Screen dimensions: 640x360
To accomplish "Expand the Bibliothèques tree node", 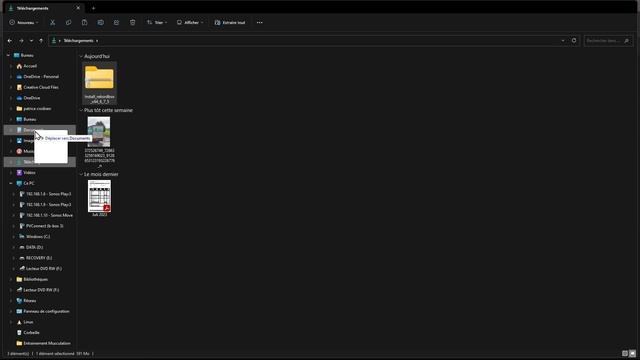I will tap(11, 280).
